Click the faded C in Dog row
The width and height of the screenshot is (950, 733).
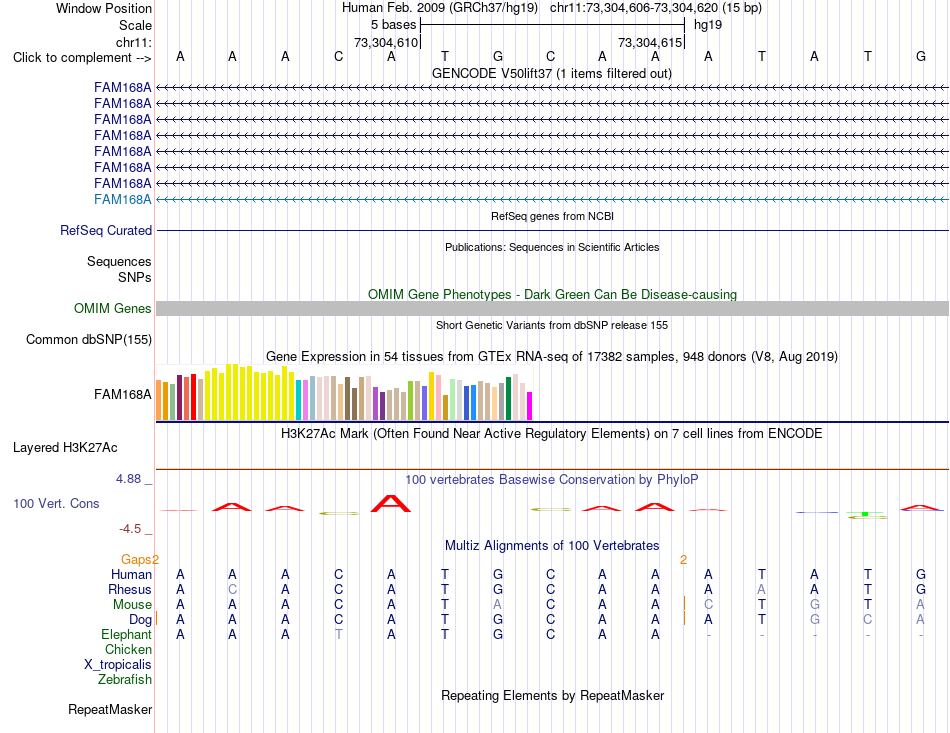[x=868, y=620]
